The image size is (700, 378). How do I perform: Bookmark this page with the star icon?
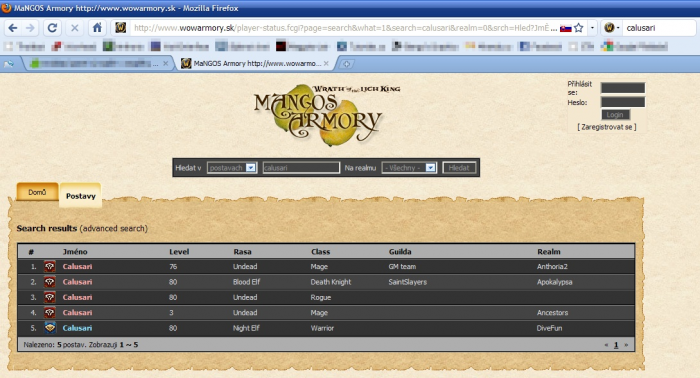pos(579,28)
